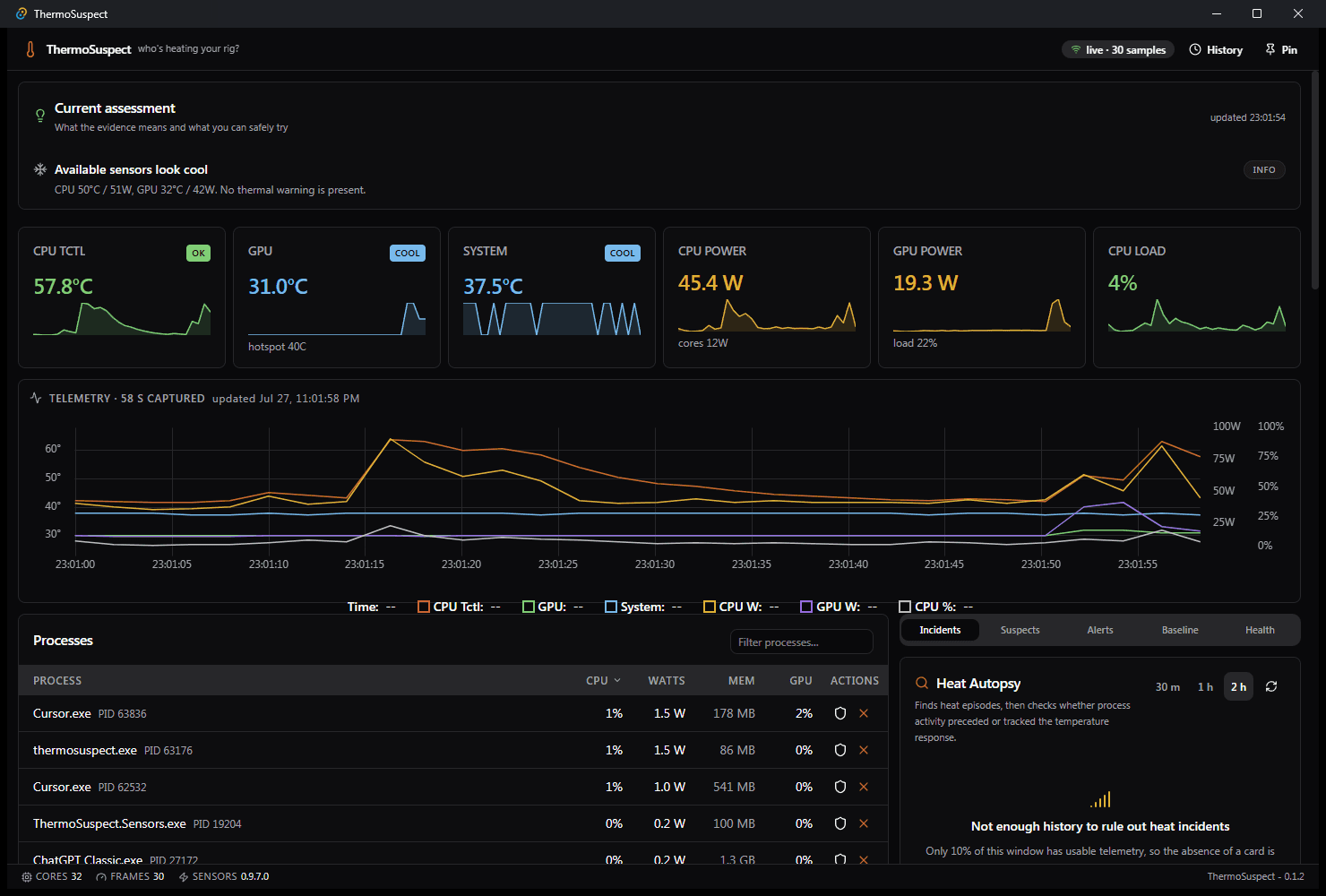
Task: Click the shield icon for ThermoSuspect.Sensors.exe
Action: 840,823
